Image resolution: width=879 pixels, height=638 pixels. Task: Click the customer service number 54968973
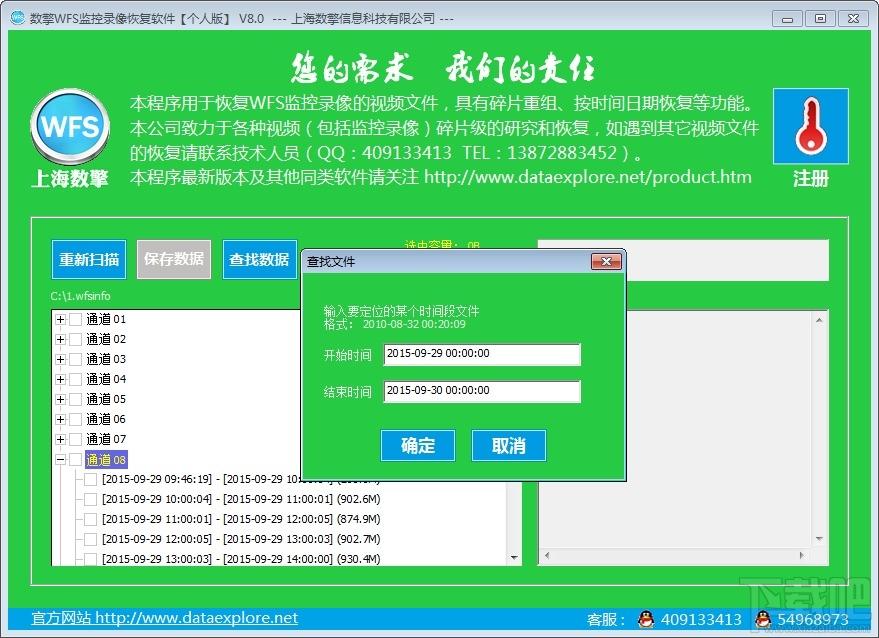click(813, 619)
